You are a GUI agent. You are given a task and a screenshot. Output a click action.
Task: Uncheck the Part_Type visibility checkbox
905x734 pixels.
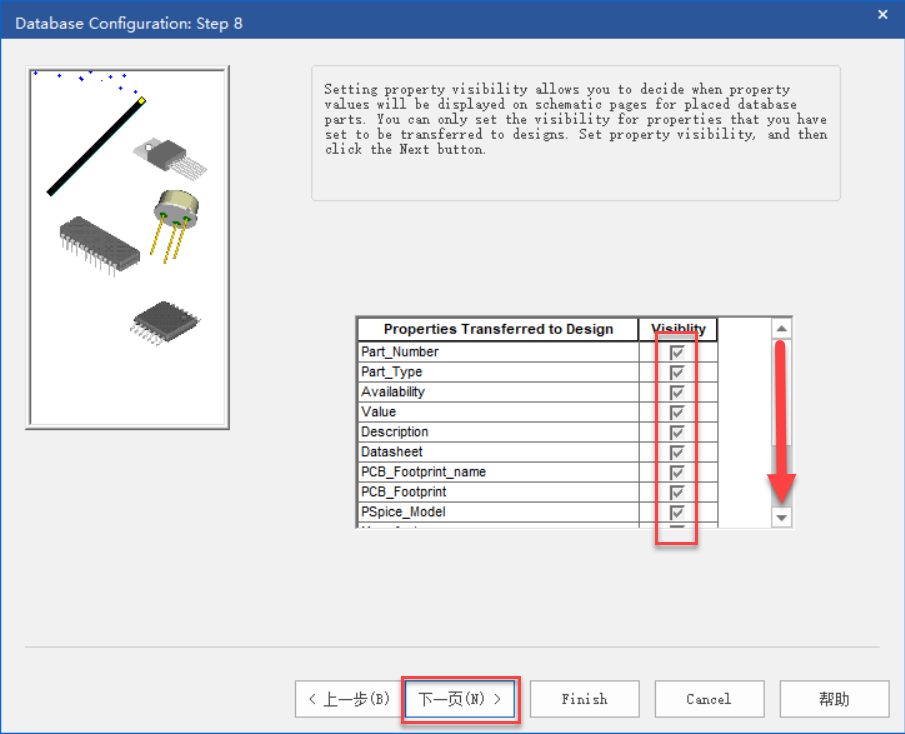[677, 372]
